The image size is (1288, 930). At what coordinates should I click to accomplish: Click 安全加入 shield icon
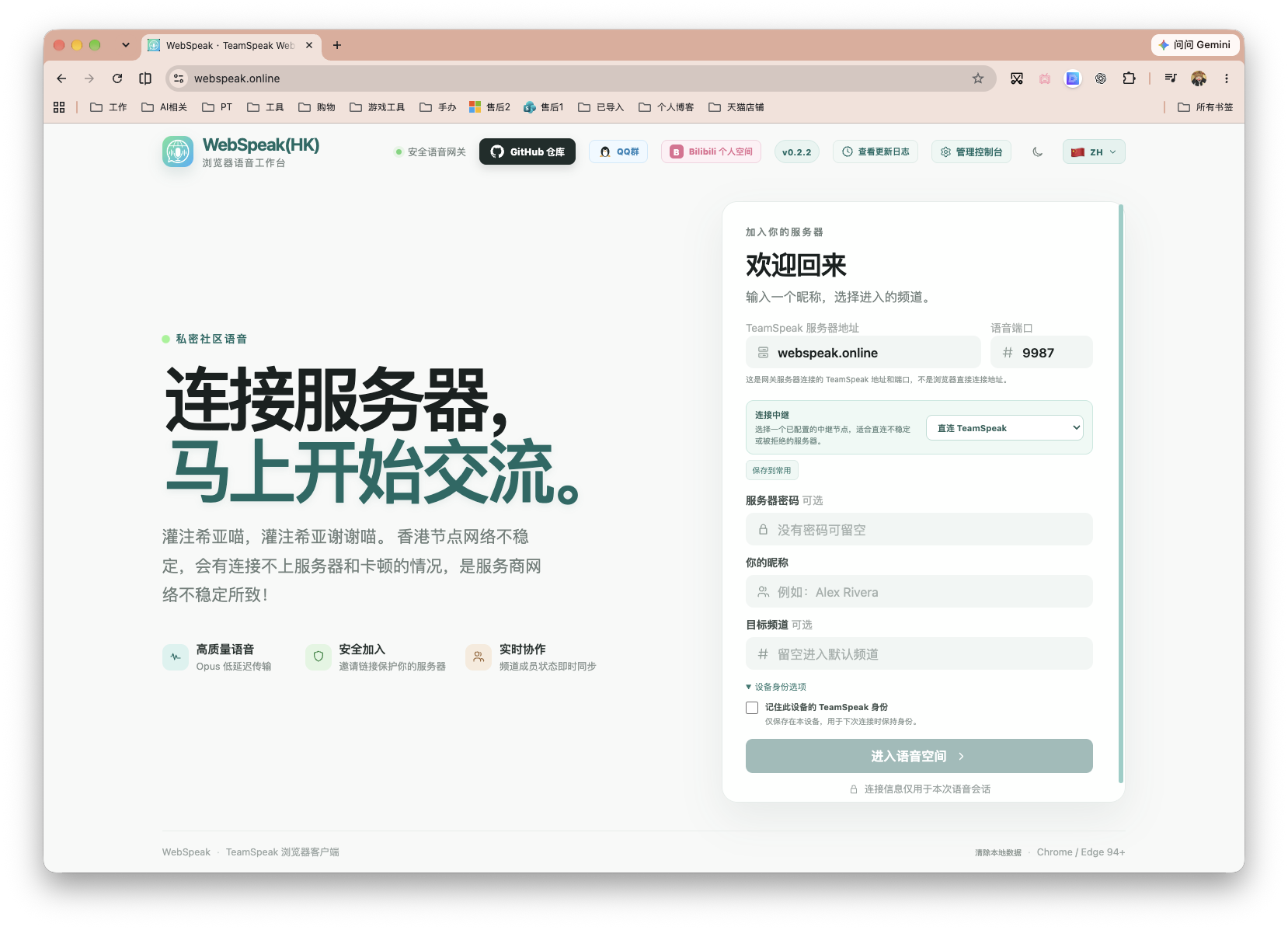(x=319, y=657)
